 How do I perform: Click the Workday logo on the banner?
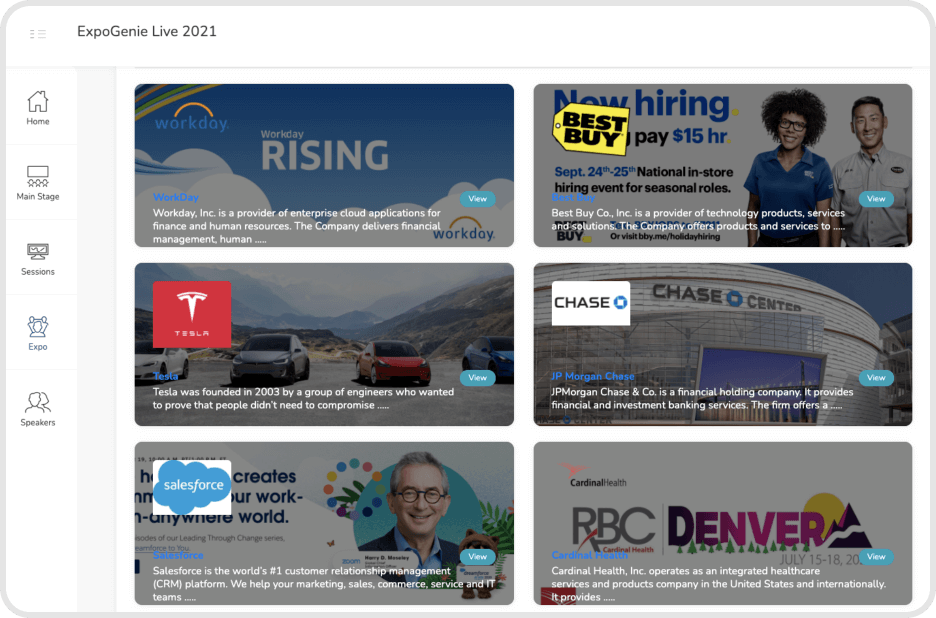click(191, 118)
